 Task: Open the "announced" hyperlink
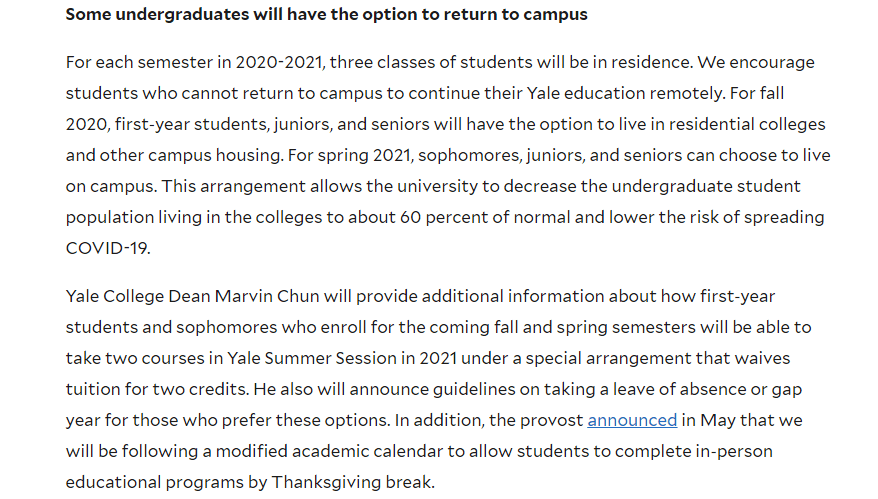pyautogui.click(x=632, y=420)
